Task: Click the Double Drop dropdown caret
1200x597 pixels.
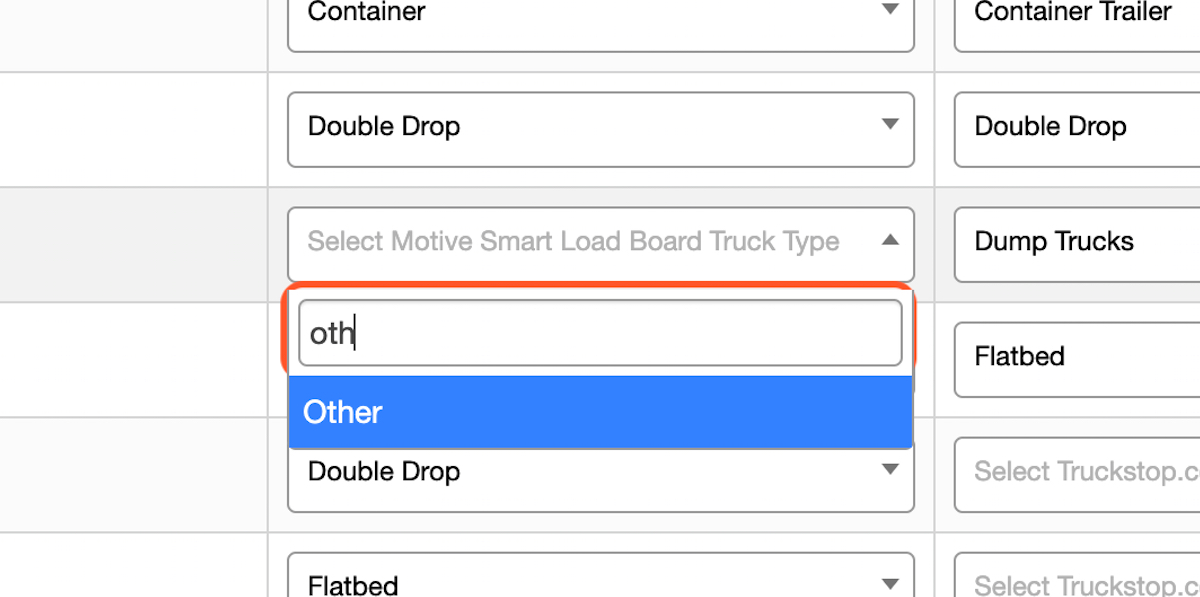Action: [888, 126]
